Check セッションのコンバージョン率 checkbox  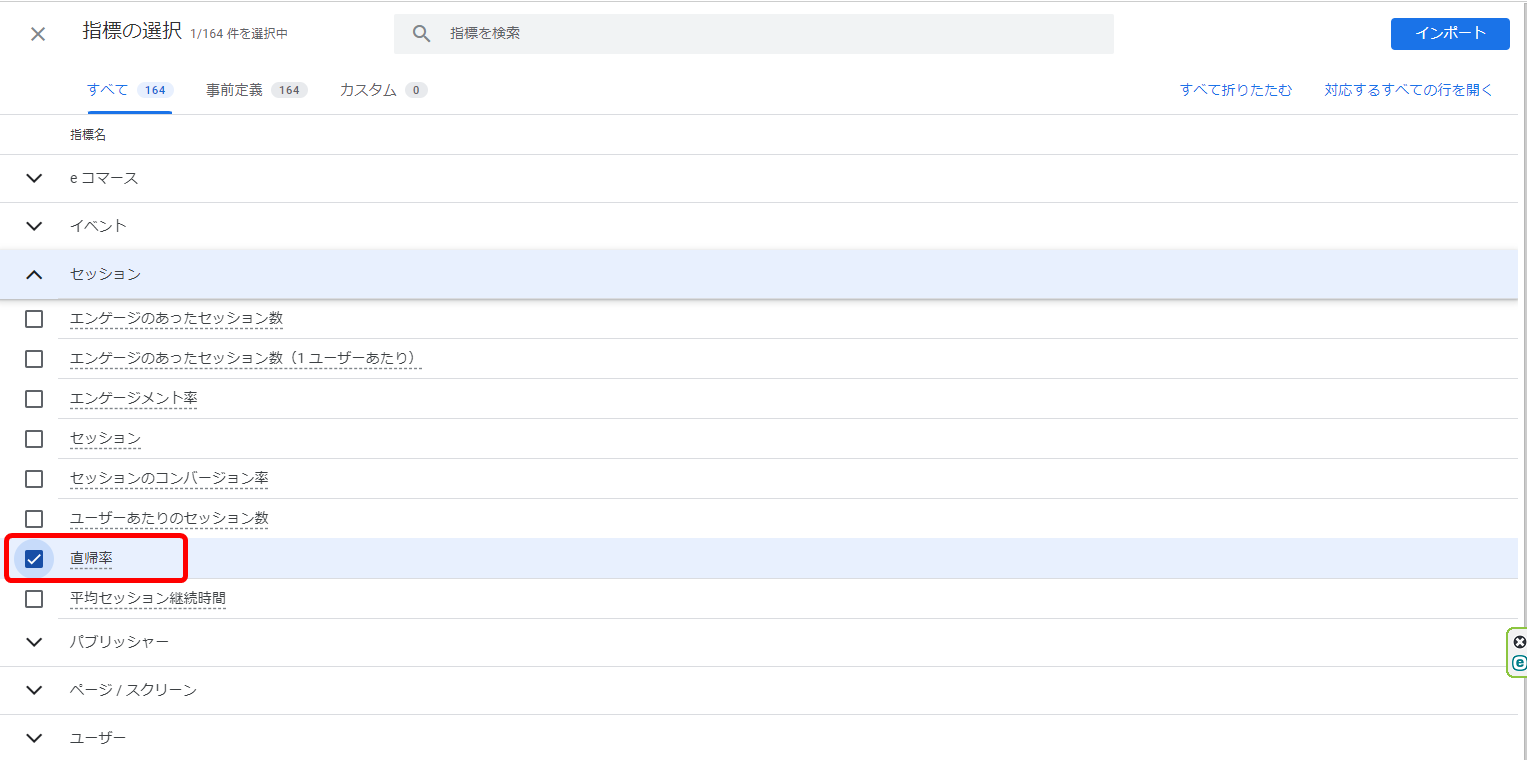point(34,479)
